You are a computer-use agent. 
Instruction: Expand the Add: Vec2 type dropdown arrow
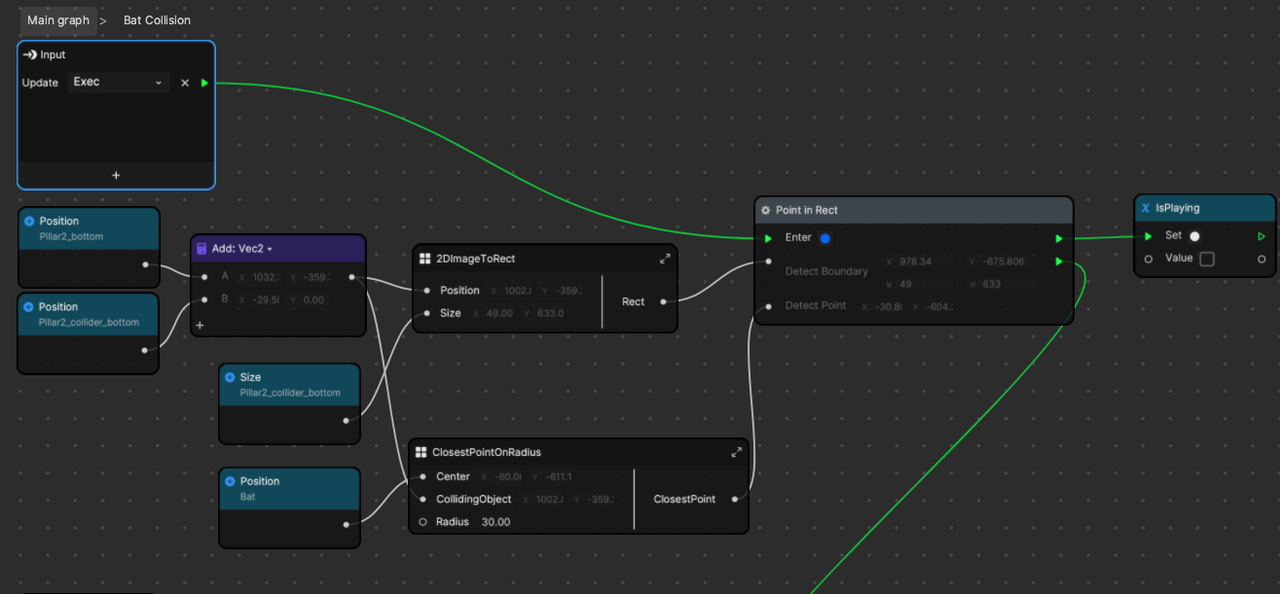(x=270, y=249)
